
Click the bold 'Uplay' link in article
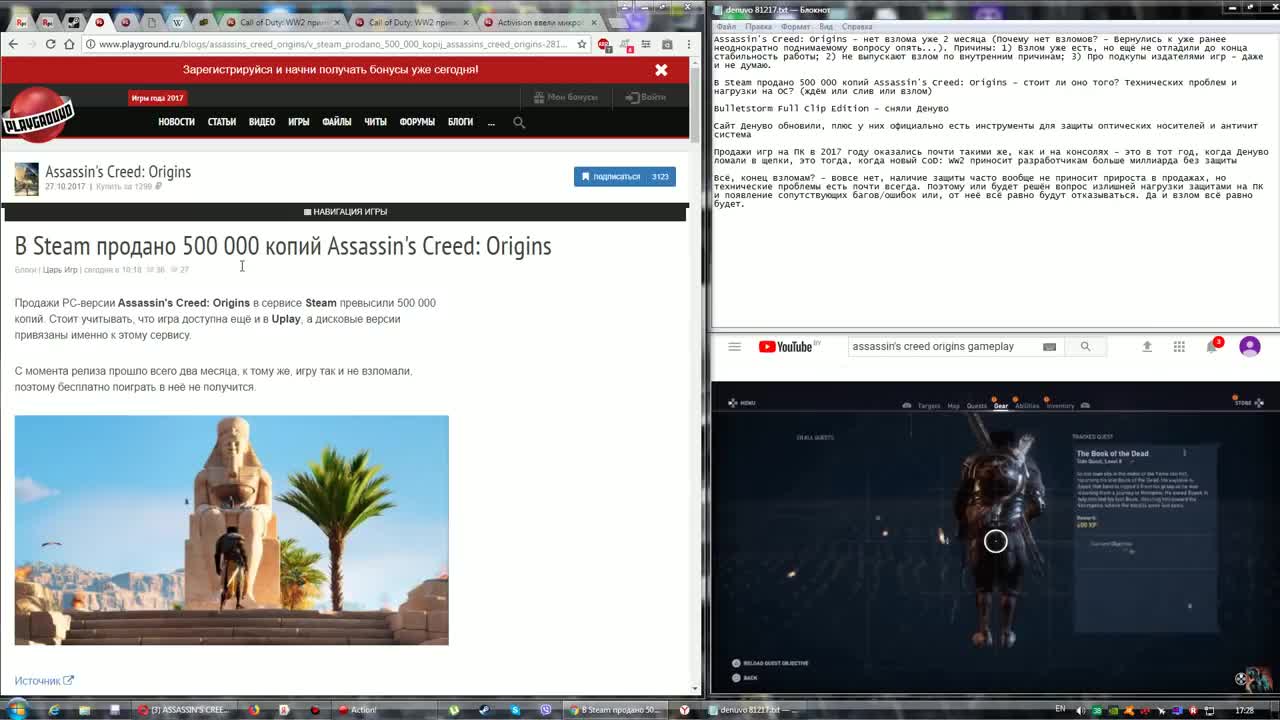tap(286, 319)
